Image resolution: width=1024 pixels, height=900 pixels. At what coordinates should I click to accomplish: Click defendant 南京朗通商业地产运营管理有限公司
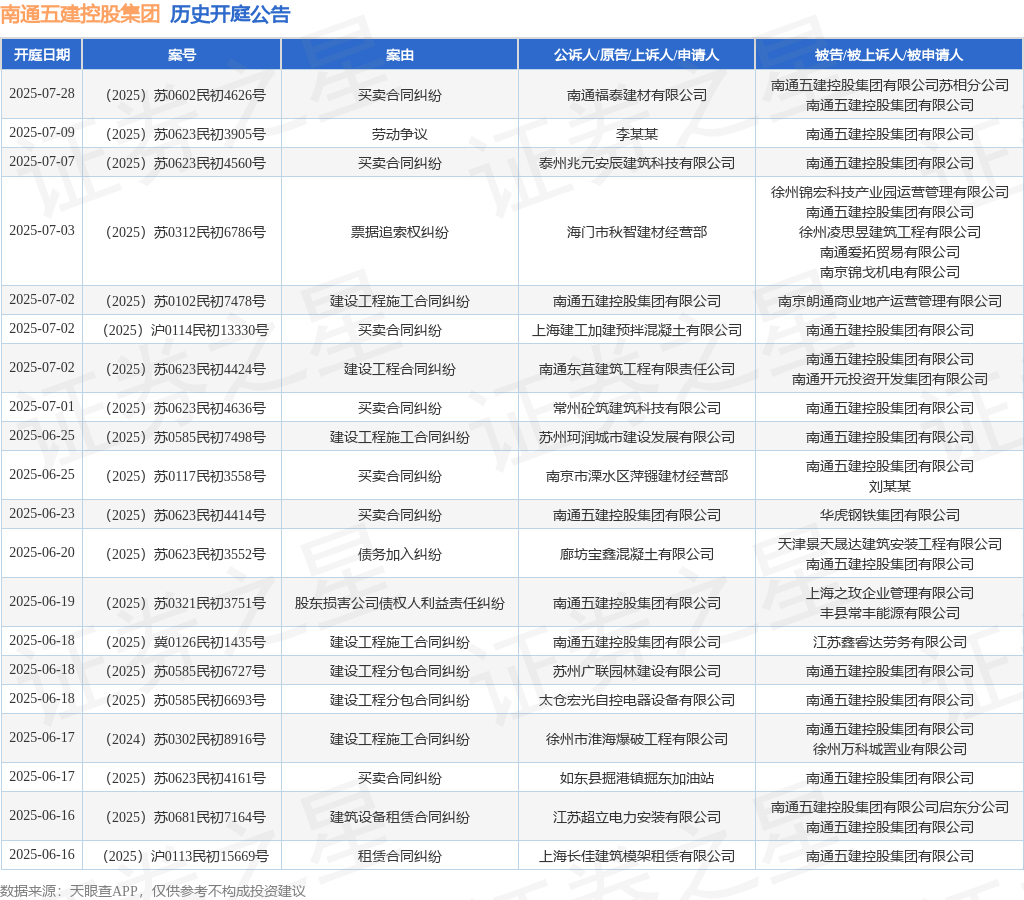(889, 301)
